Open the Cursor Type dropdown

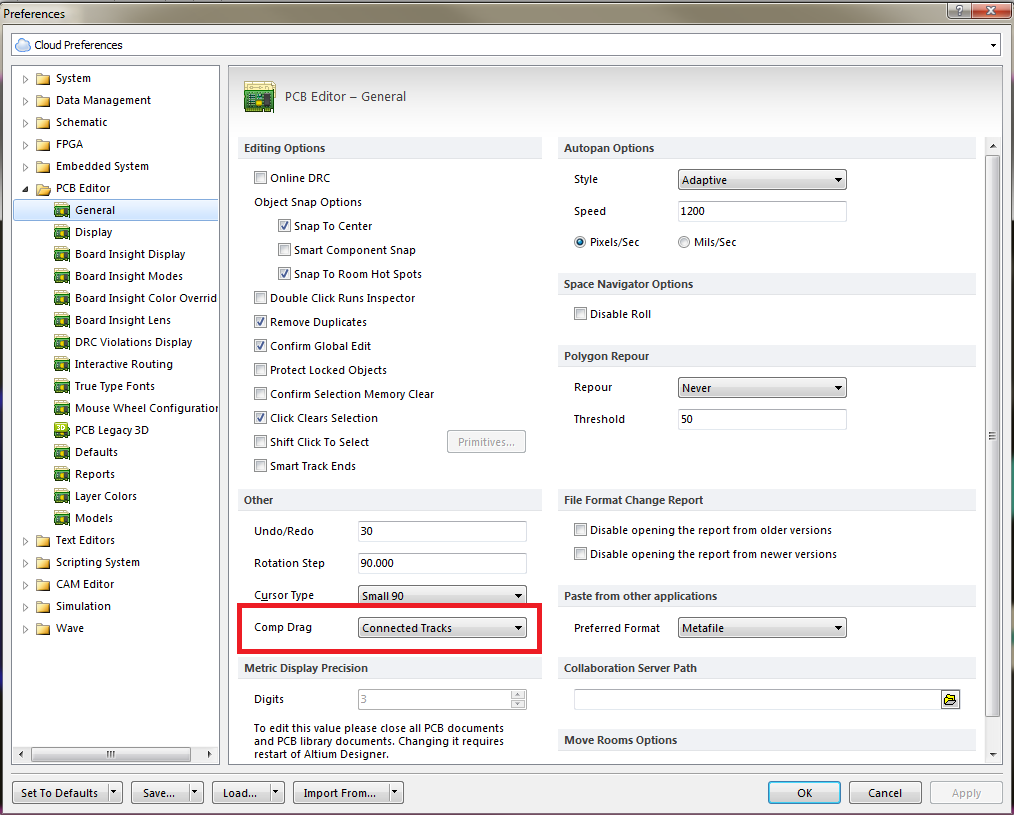(x=442, y=595)
